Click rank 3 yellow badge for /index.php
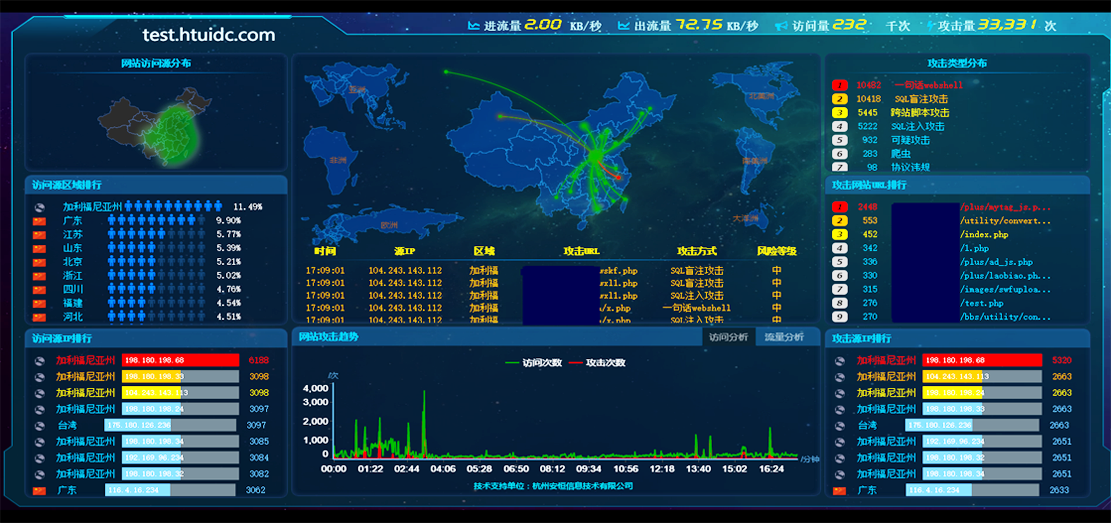The image size is (1111, 523). click(x=839, y=234)
